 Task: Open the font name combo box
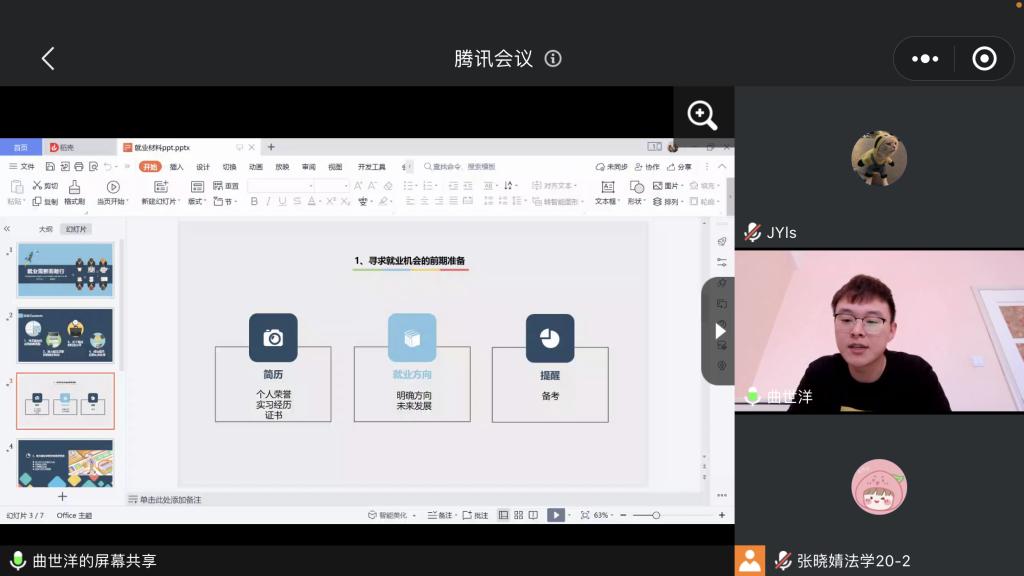click(280, 186)
